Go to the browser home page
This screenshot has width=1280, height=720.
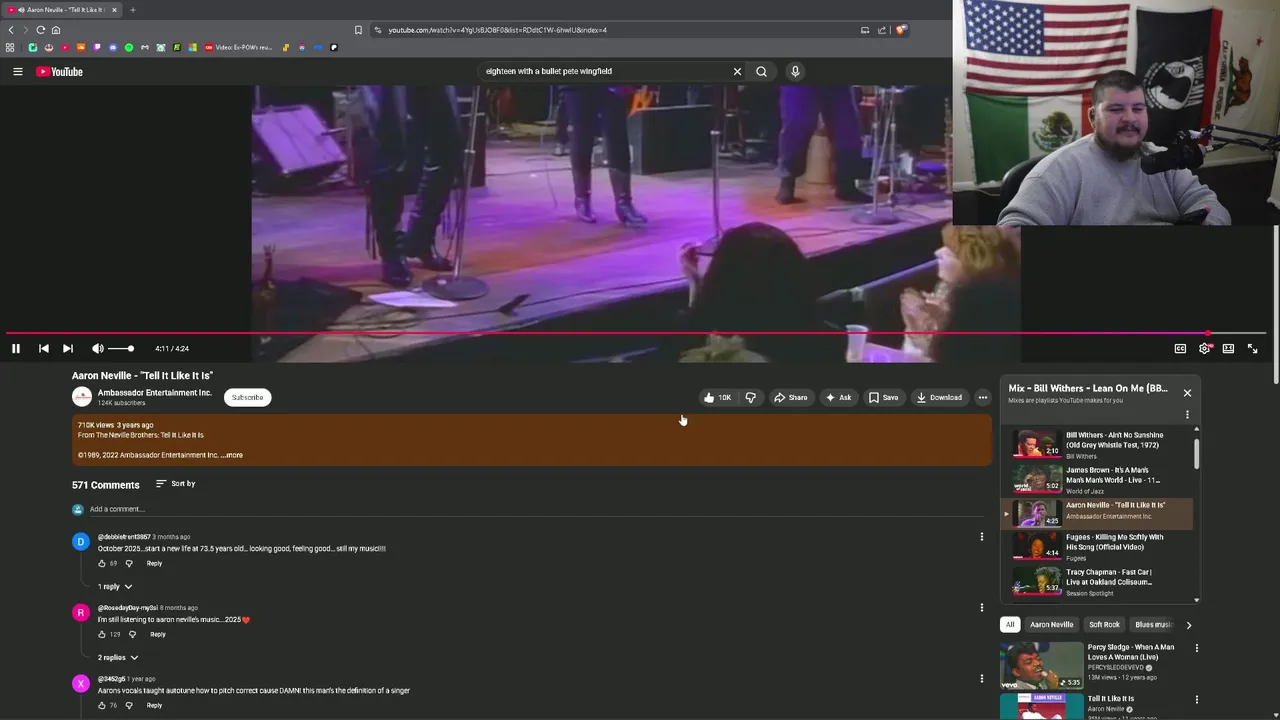pos(56,30)
